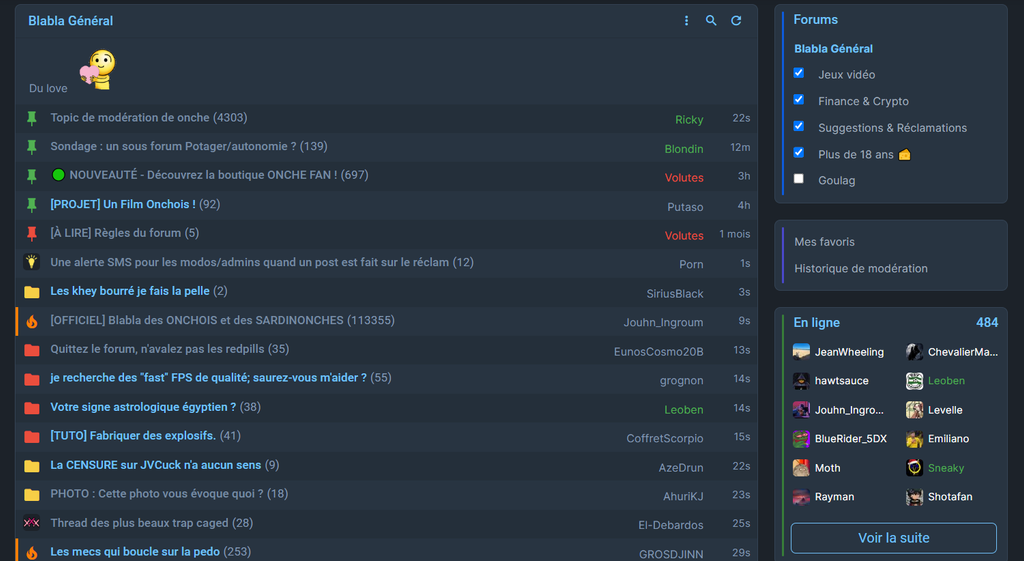Open the Blabla Général forum link in sidebar

tap(833, 48)
